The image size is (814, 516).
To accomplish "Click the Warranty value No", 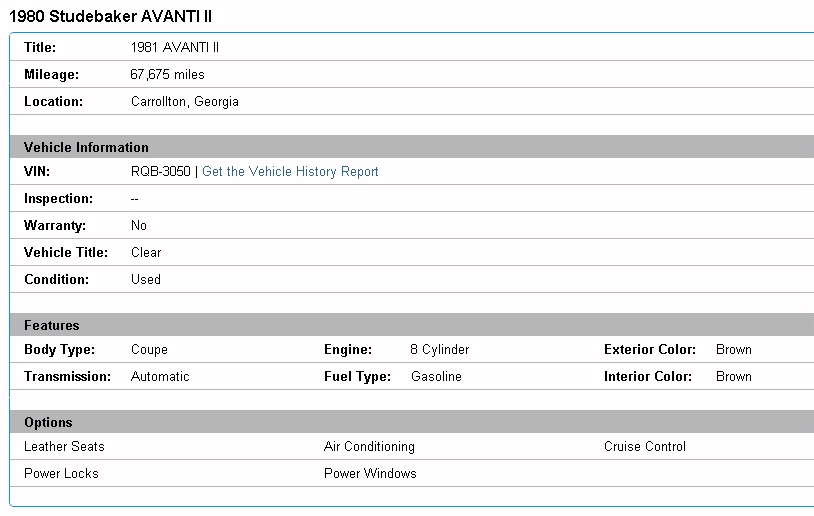I will (x=139, y=226).
